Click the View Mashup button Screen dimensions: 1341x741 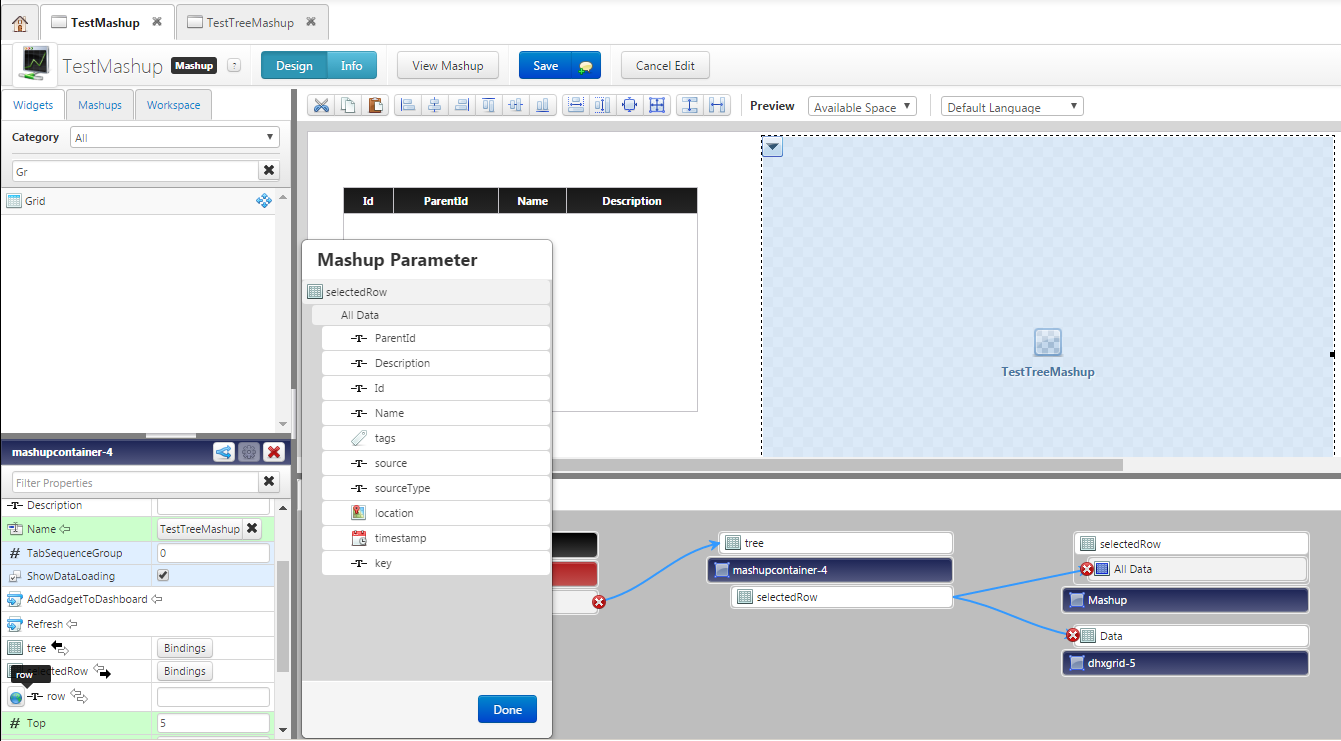coord(448,66)
